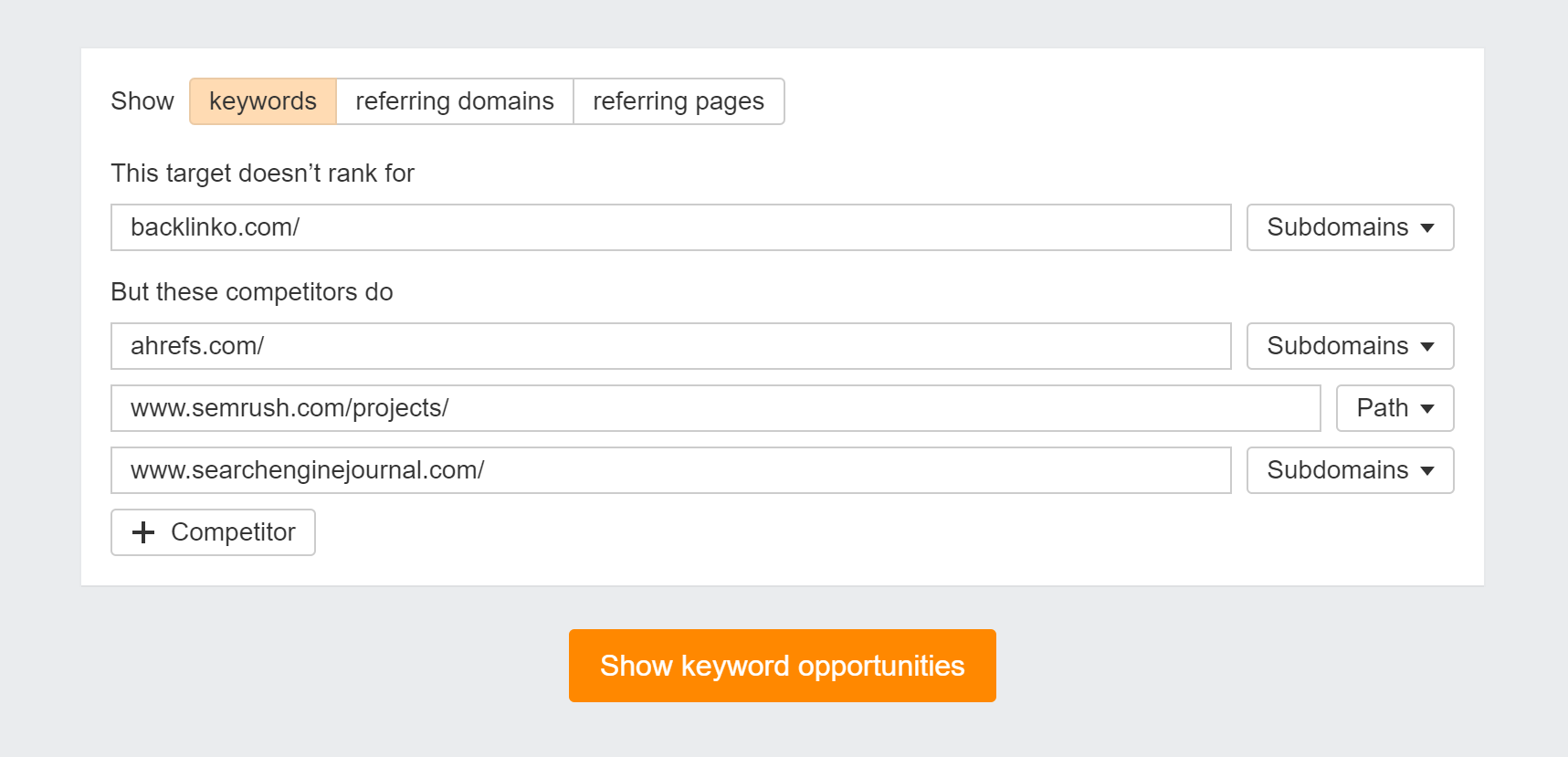Click the plus icon beside Competitor
The width and height of the screenshot is (1568, 757).
click(x=143, y=532)
